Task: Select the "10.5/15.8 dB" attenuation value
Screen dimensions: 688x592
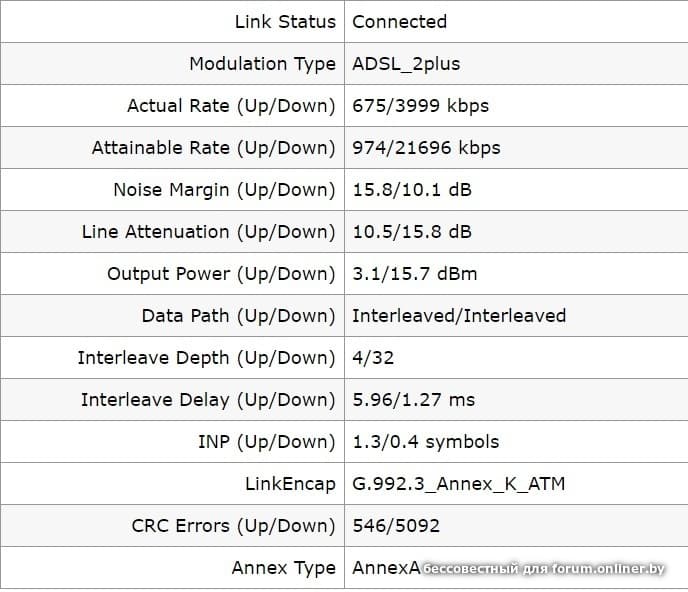Action: [x=411, y=231]
